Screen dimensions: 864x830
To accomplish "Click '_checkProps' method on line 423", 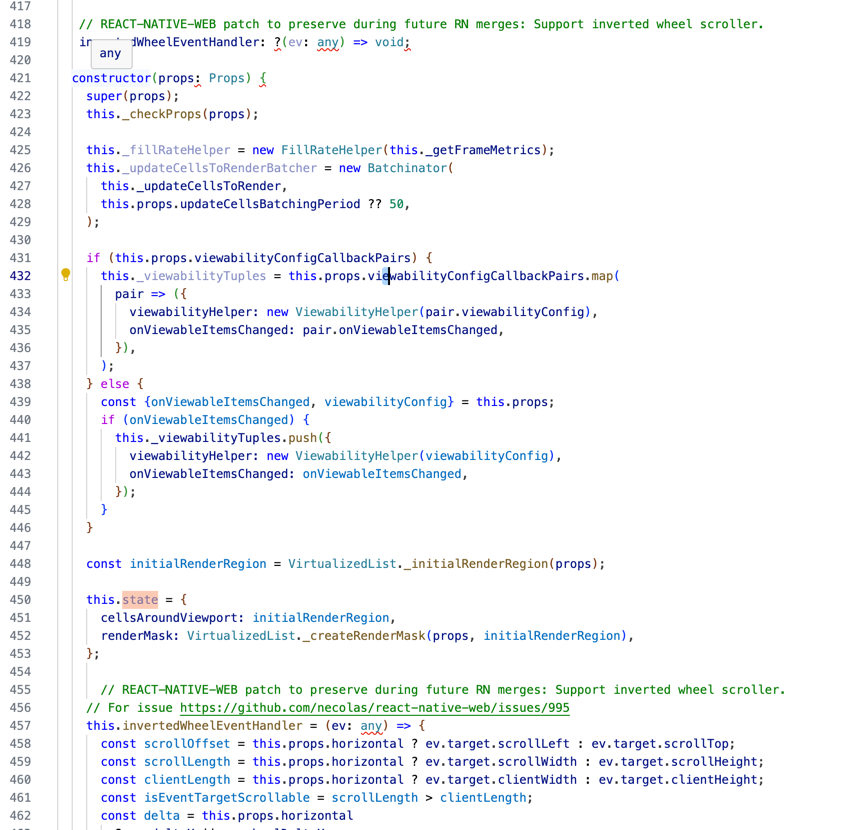I will [x=161, y=114].
